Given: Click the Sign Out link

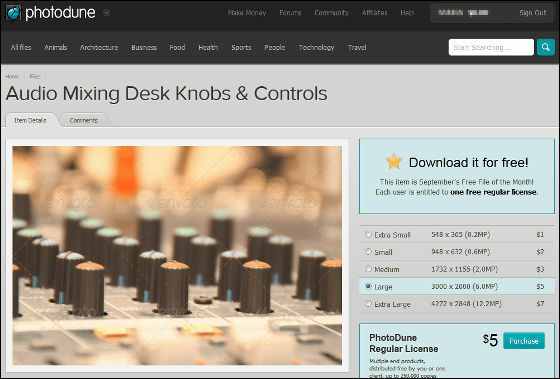Looking at the screenshot, I should [533, 13].
